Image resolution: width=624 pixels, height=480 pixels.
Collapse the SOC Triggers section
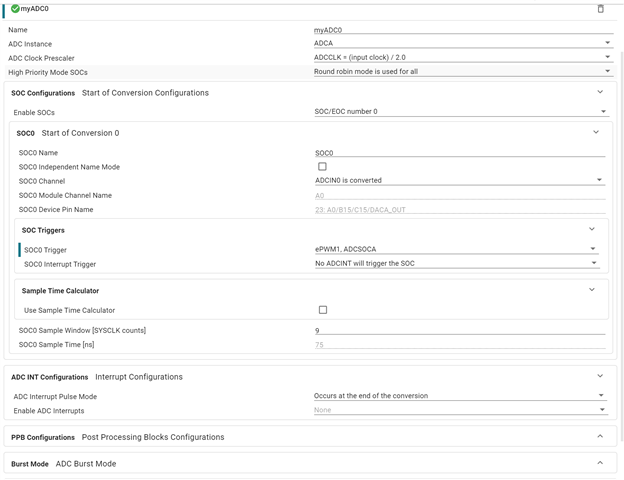click(592, 230)
